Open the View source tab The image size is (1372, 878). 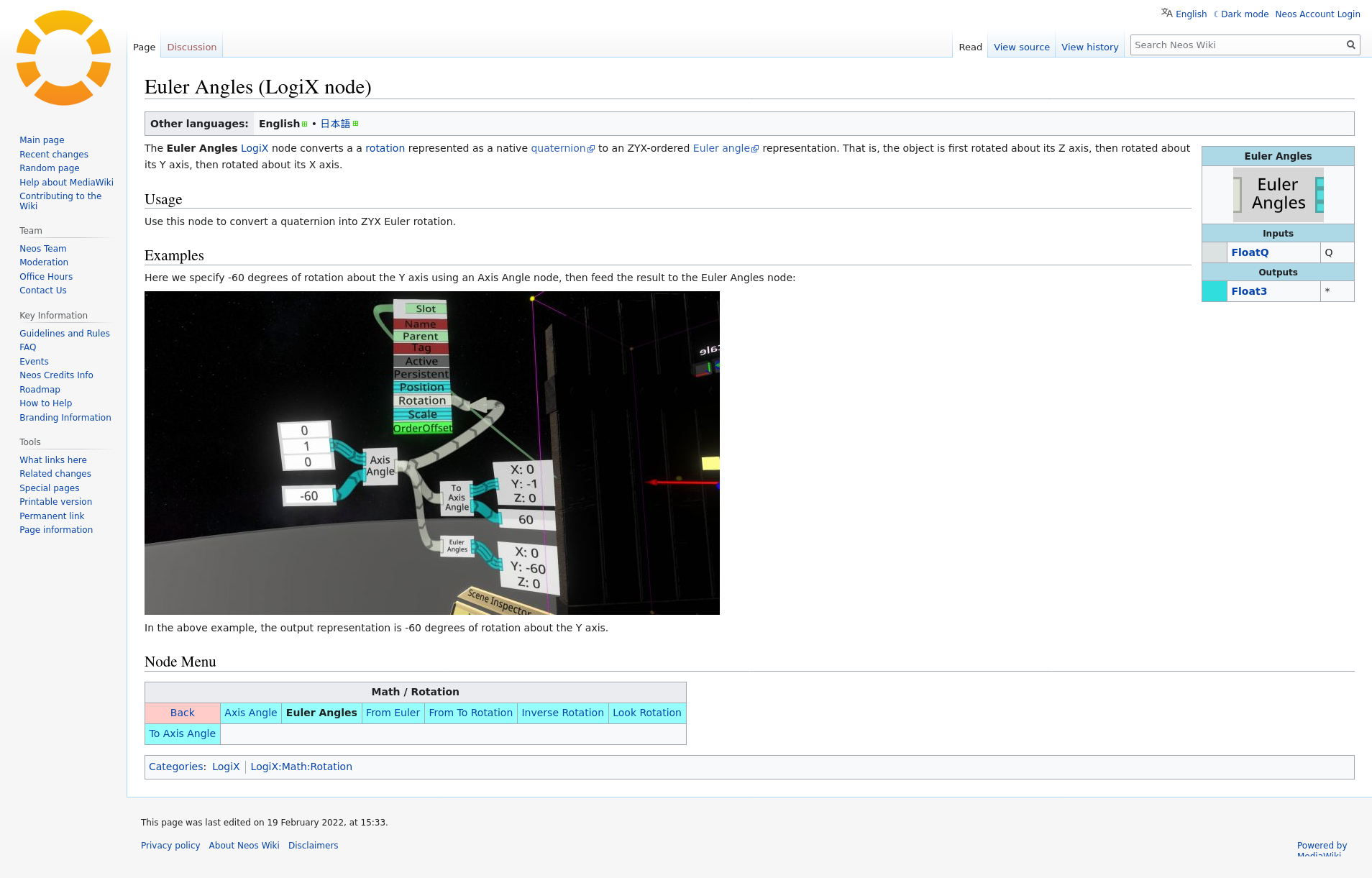coord(1021,47)
